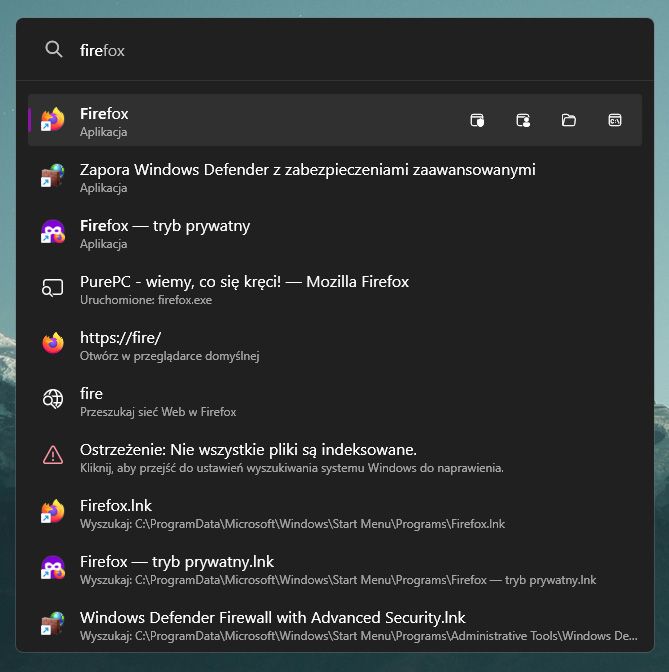Run Firefox as administrator icon

477,120
